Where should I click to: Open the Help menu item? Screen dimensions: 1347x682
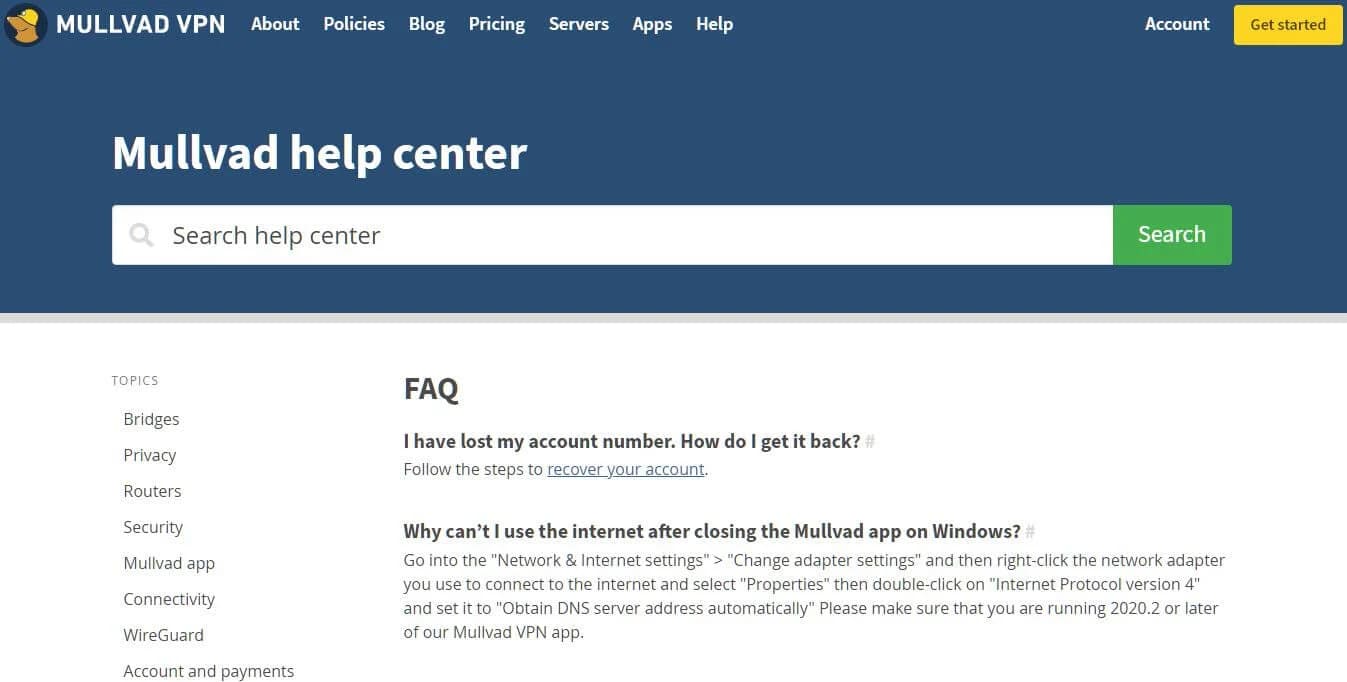pos(714,24)
